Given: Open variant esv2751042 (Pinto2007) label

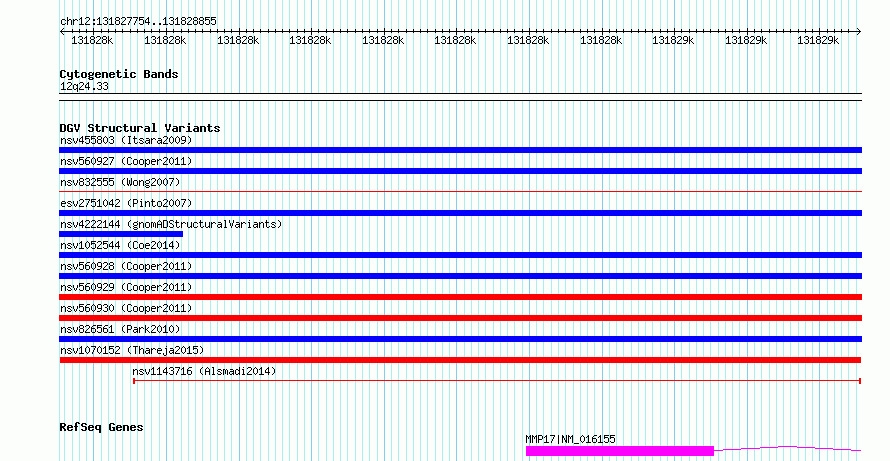Looking at the screenshot, I should click(x=126, y=203).
